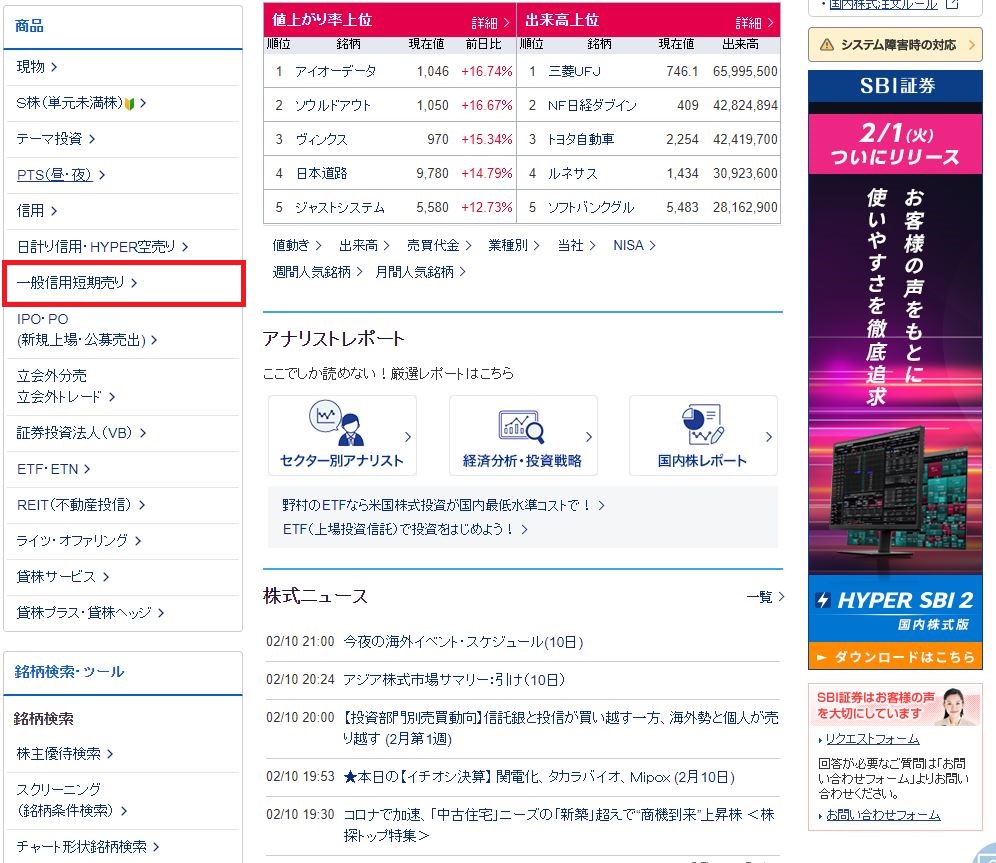This screenshot has width=996, height=863.
Task: Click ヴィンクス stock name
Action: [x=321, y=140]
